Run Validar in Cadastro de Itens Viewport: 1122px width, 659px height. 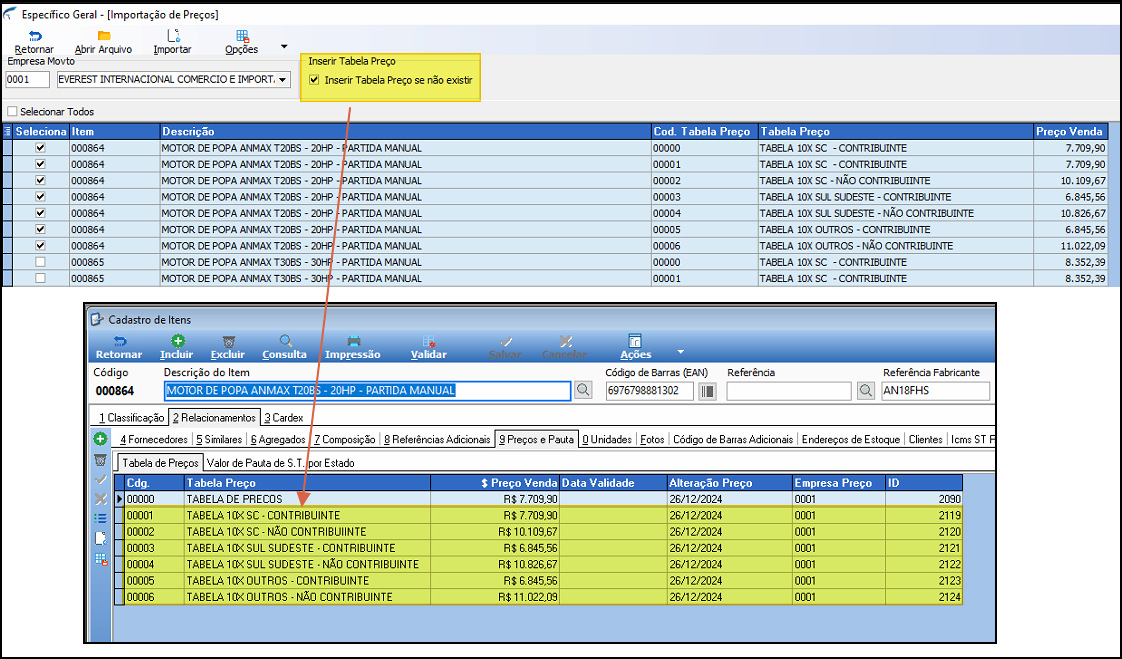429,347
